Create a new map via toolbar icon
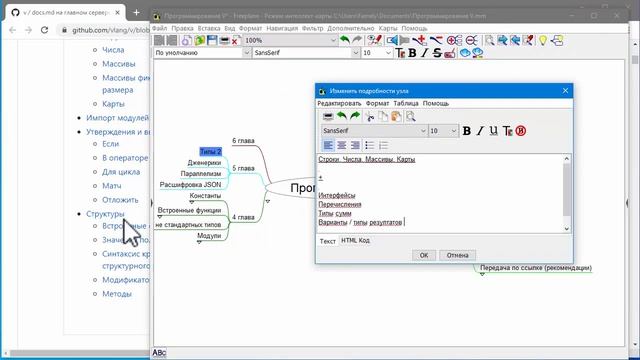Image resolution: width=640 pixels, height=360 pixels. click(x=187, y=40)
